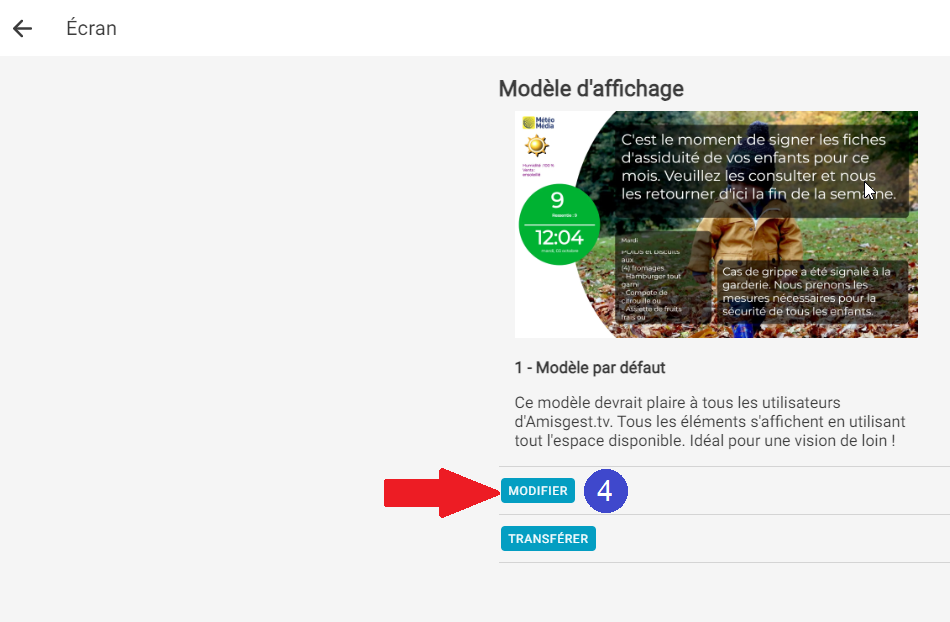950x622 pixels.
Task: Click the Météo Média logo in preview
Action: 539,123
